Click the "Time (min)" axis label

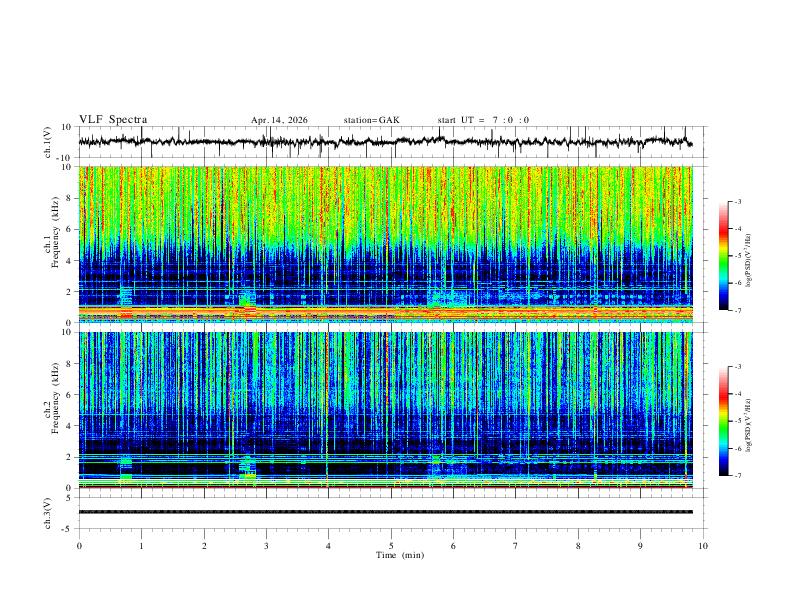(x=400, y=555)
